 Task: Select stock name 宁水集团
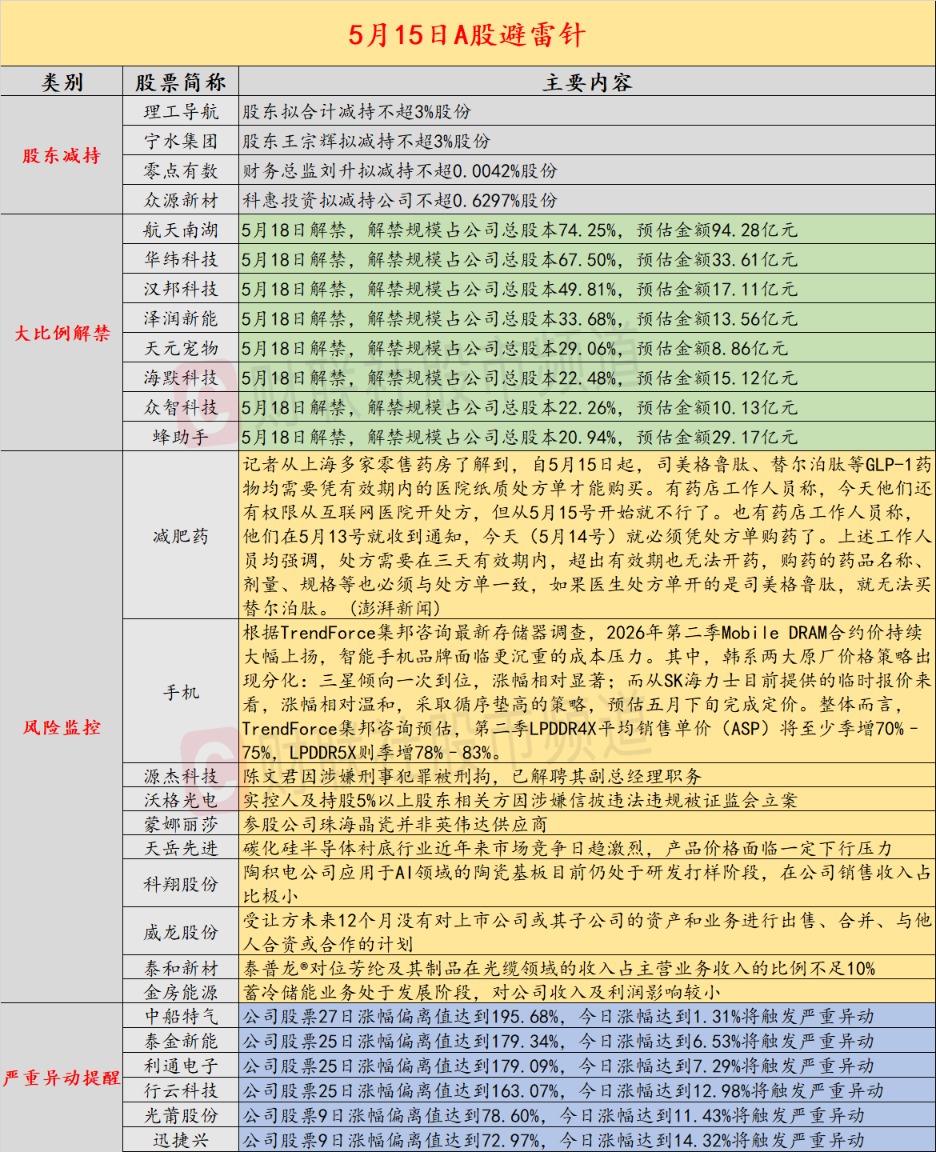[x=181, y=141]
